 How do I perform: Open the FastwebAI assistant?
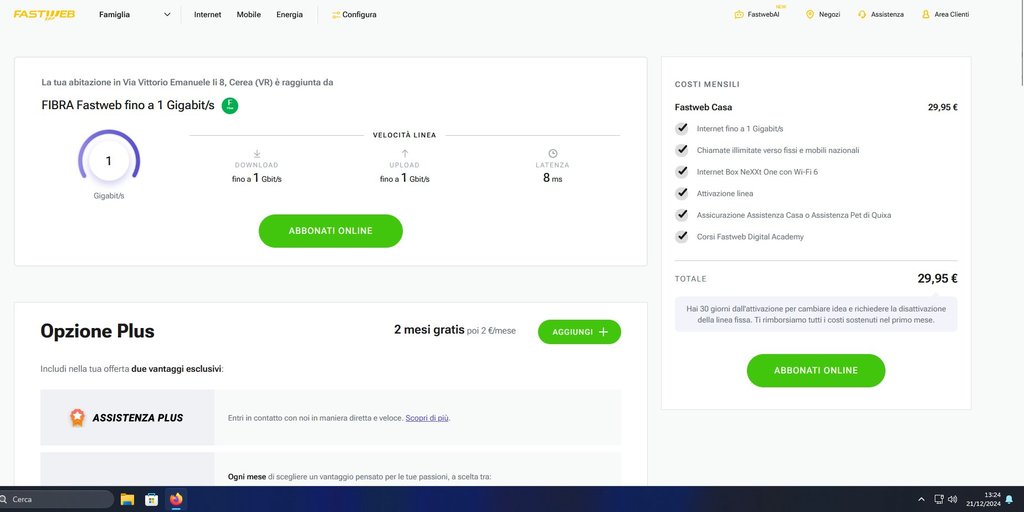point(763,15)
